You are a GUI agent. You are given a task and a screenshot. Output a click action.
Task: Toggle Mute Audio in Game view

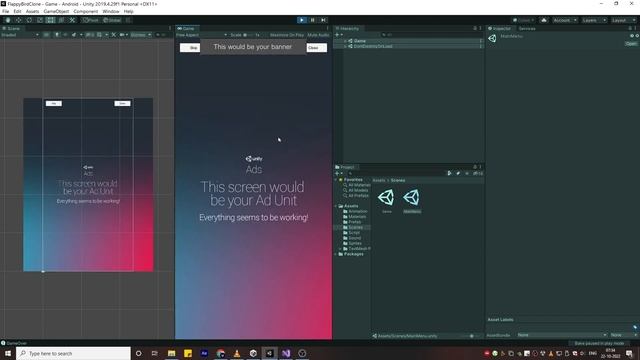pyautogui.click(x=318, y=35)
